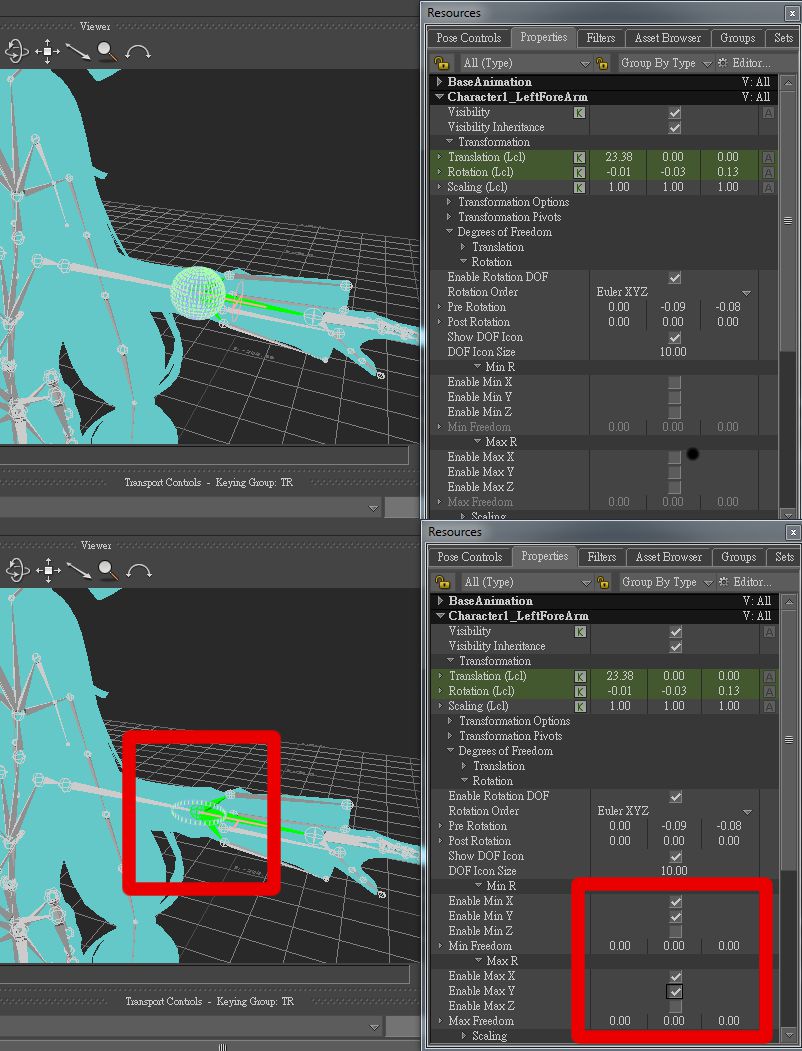Image resolution: width=802 pixels, height=1051 pixels.
Task: Expand Max Freedom row in lower panel
Action: click(x=441, y=1021)
